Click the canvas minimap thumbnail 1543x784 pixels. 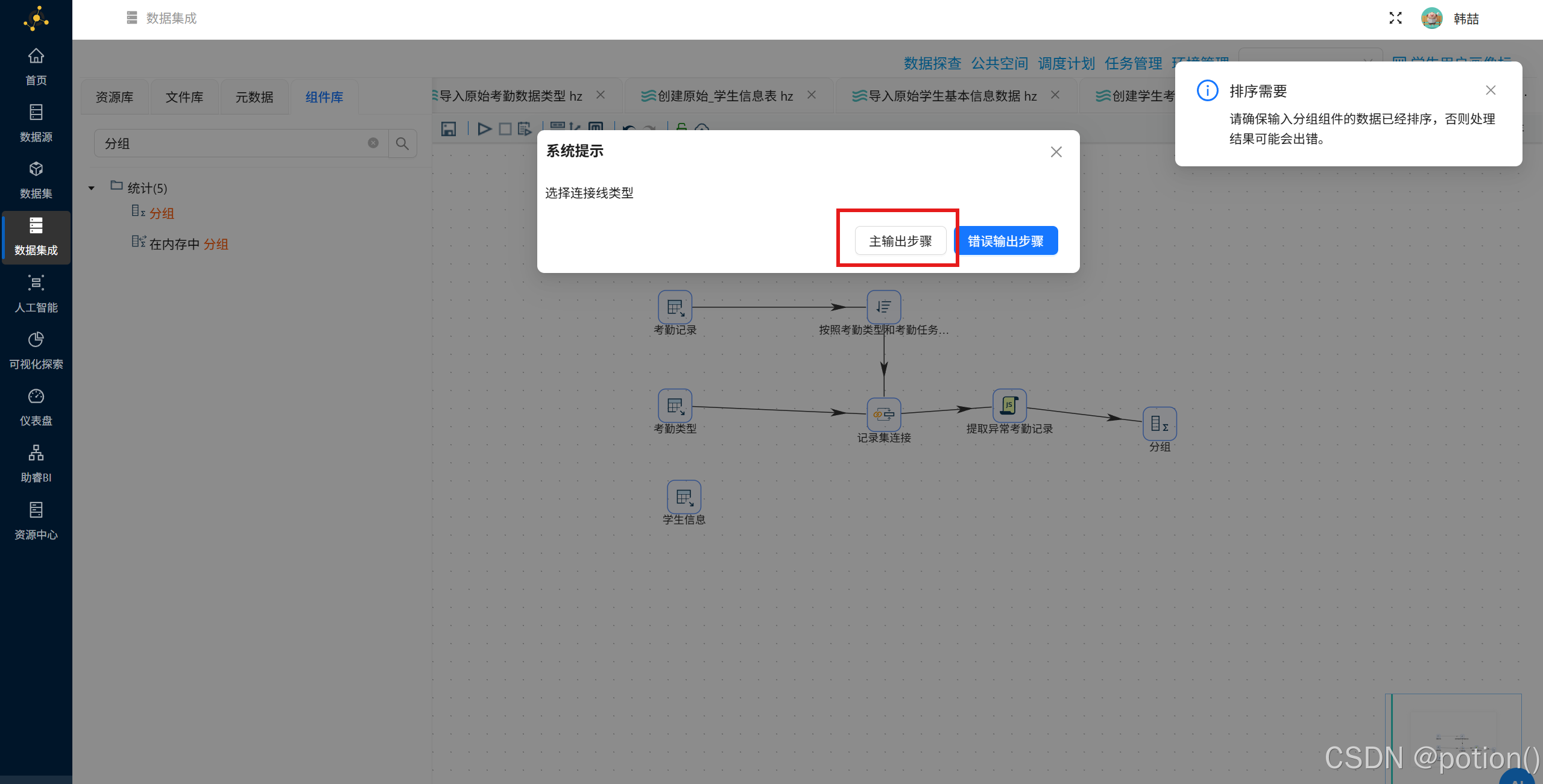click(x=1453, y=738)
